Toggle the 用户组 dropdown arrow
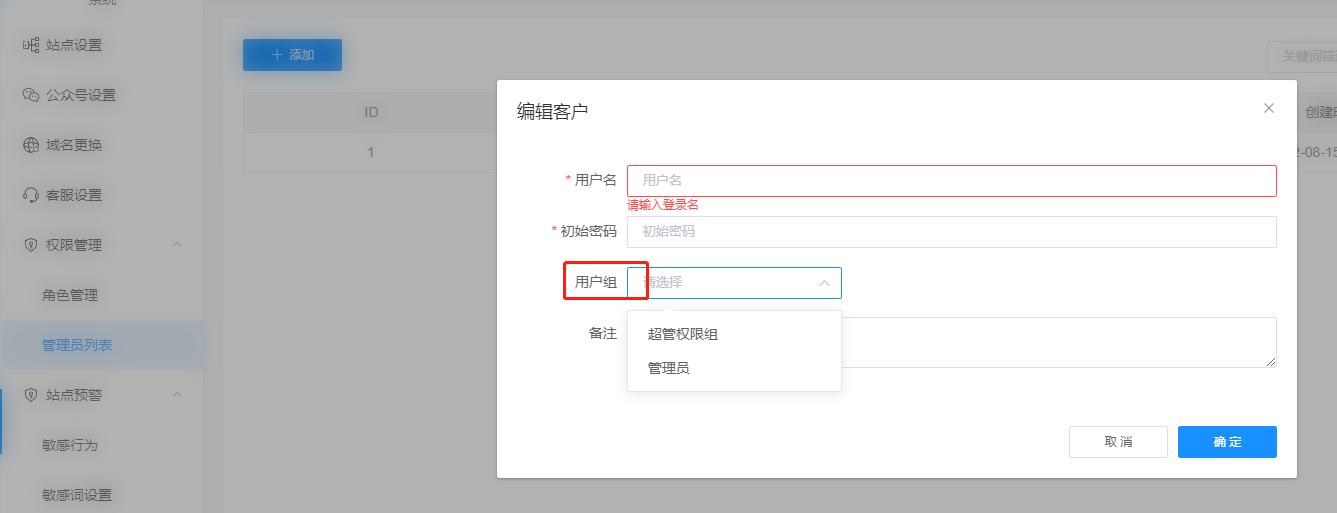The height and width of the screenshot is (513, 1337). coord(824,283)
